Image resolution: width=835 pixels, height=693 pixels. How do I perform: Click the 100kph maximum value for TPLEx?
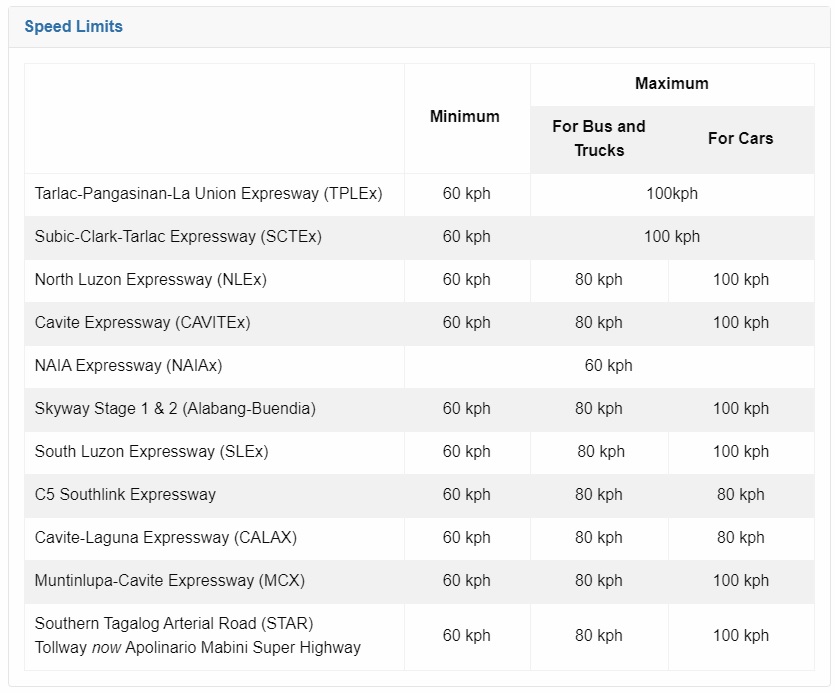[x=671, y=193]
